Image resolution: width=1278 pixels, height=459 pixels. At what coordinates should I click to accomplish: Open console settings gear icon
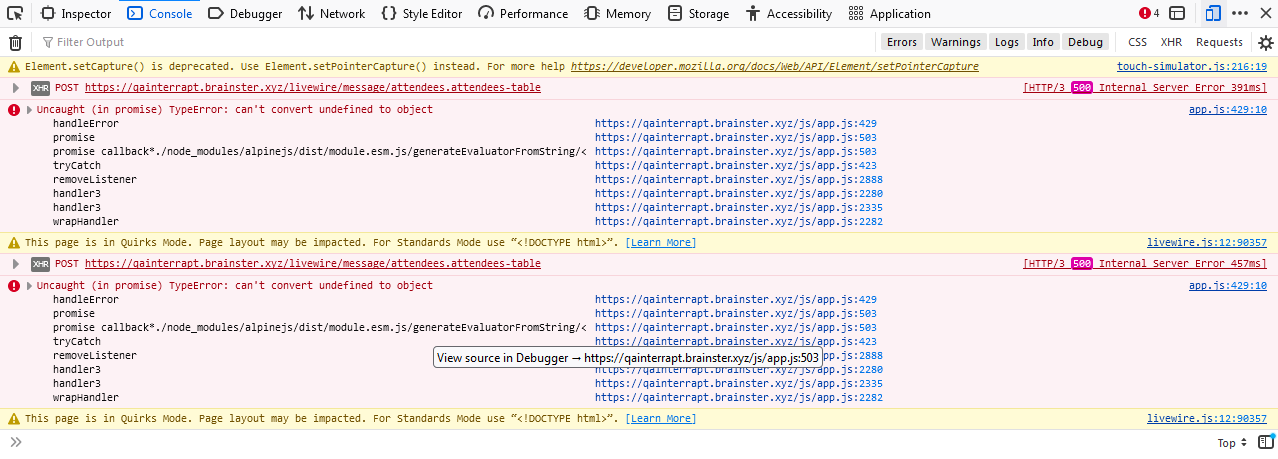coord(1265,42)
